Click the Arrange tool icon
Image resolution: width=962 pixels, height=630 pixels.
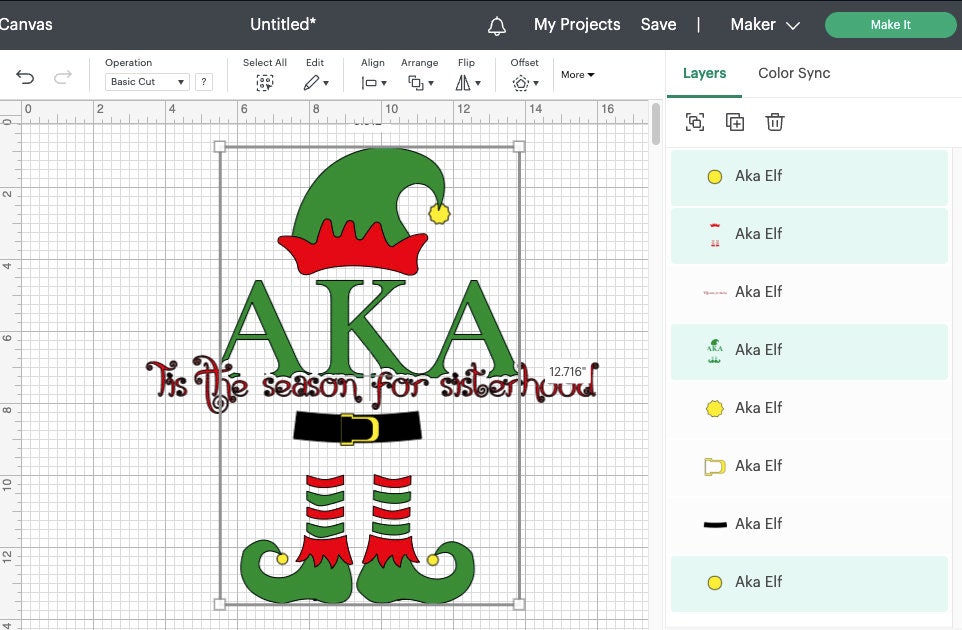click(x=418, y=80)
